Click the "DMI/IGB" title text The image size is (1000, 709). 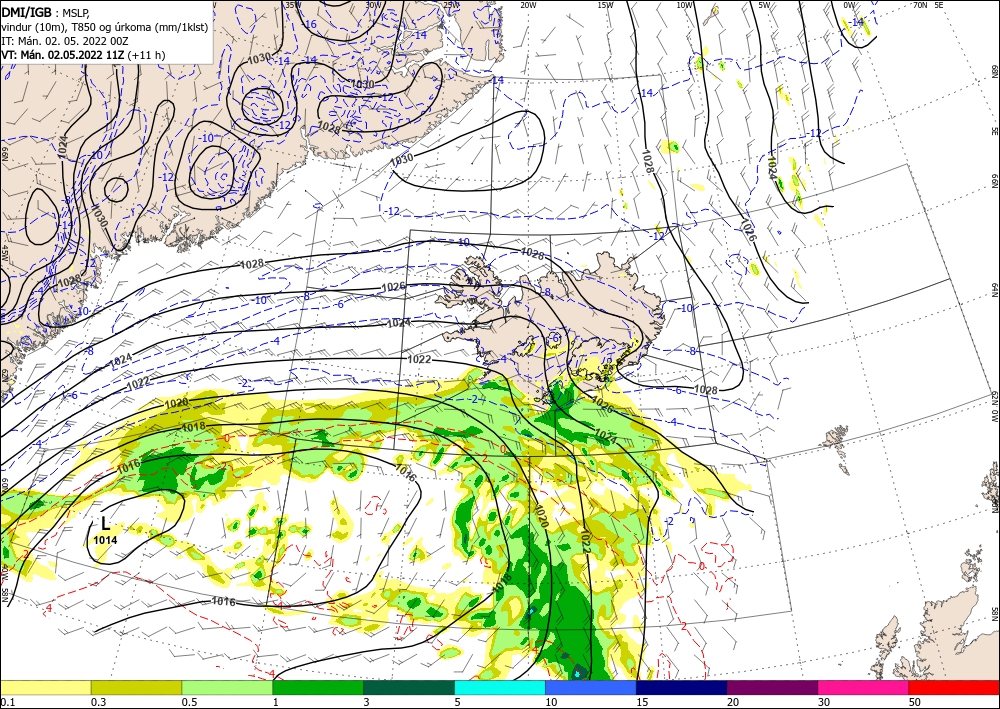(x=26, y=11)
